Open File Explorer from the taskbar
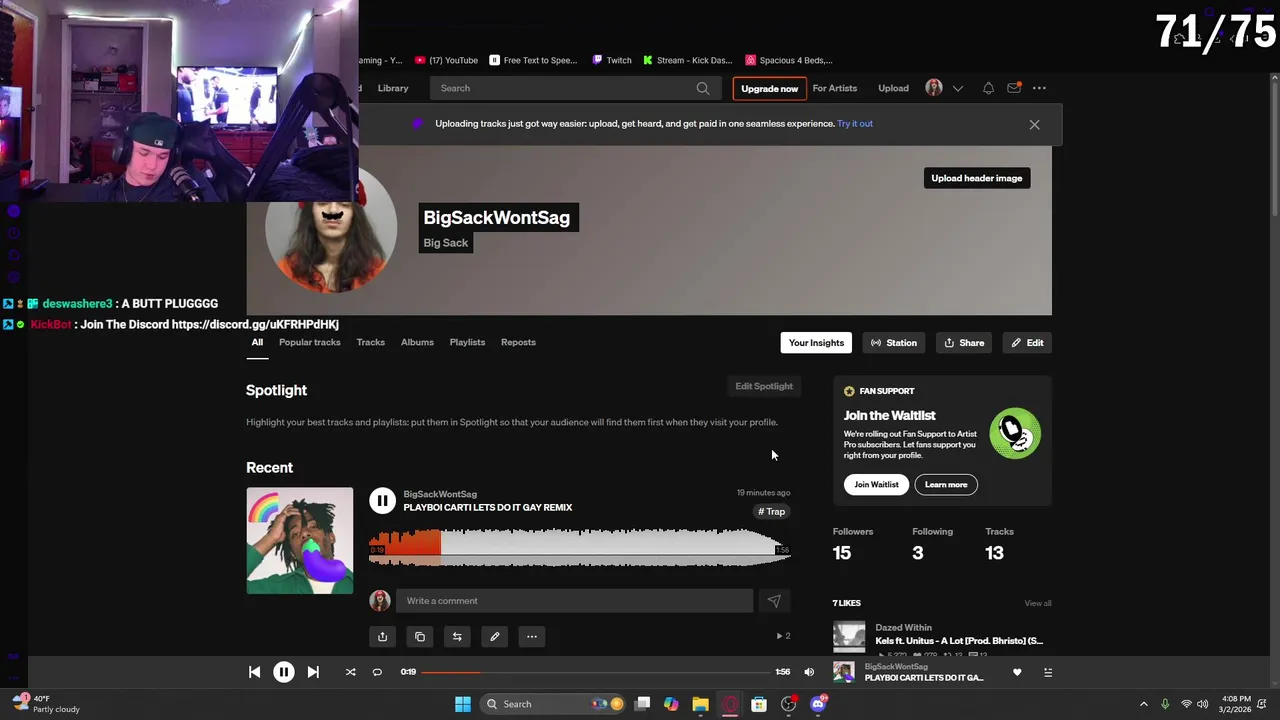Image resolution: width=1280 pixels, height=720 pixels. (700, 704)
